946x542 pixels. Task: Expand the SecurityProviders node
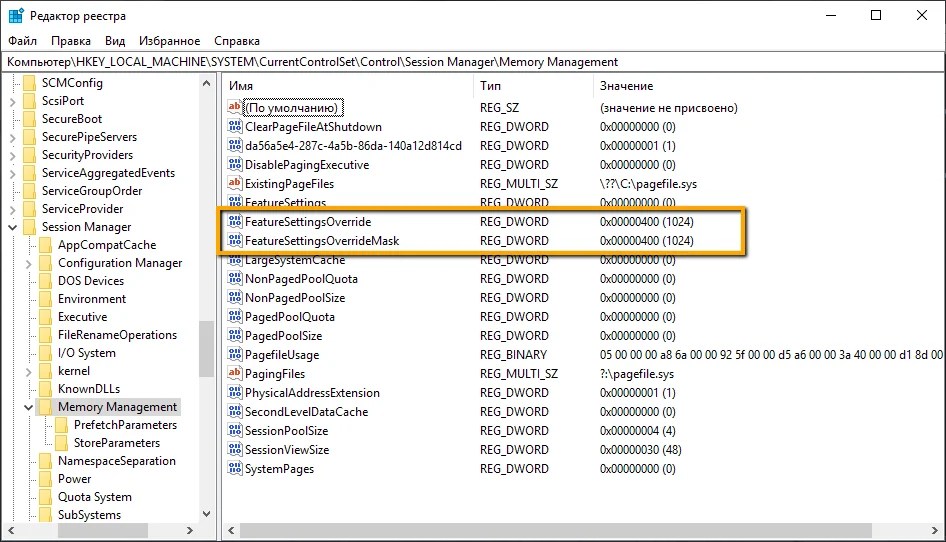[x=12, y=156]
